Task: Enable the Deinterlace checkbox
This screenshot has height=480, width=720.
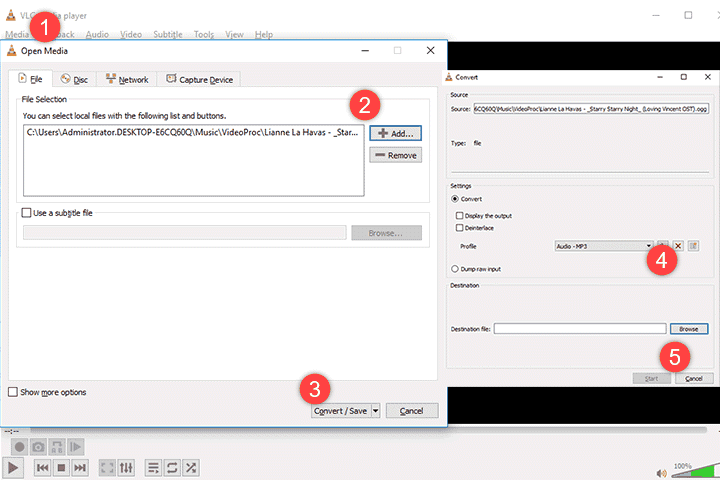Action: pyautogui.click(x=459, y=228)
